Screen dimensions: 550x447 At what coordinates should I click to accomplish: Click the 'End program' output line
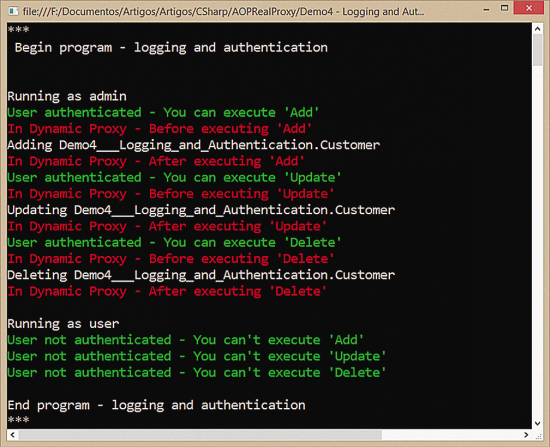[x=156, y=406]
